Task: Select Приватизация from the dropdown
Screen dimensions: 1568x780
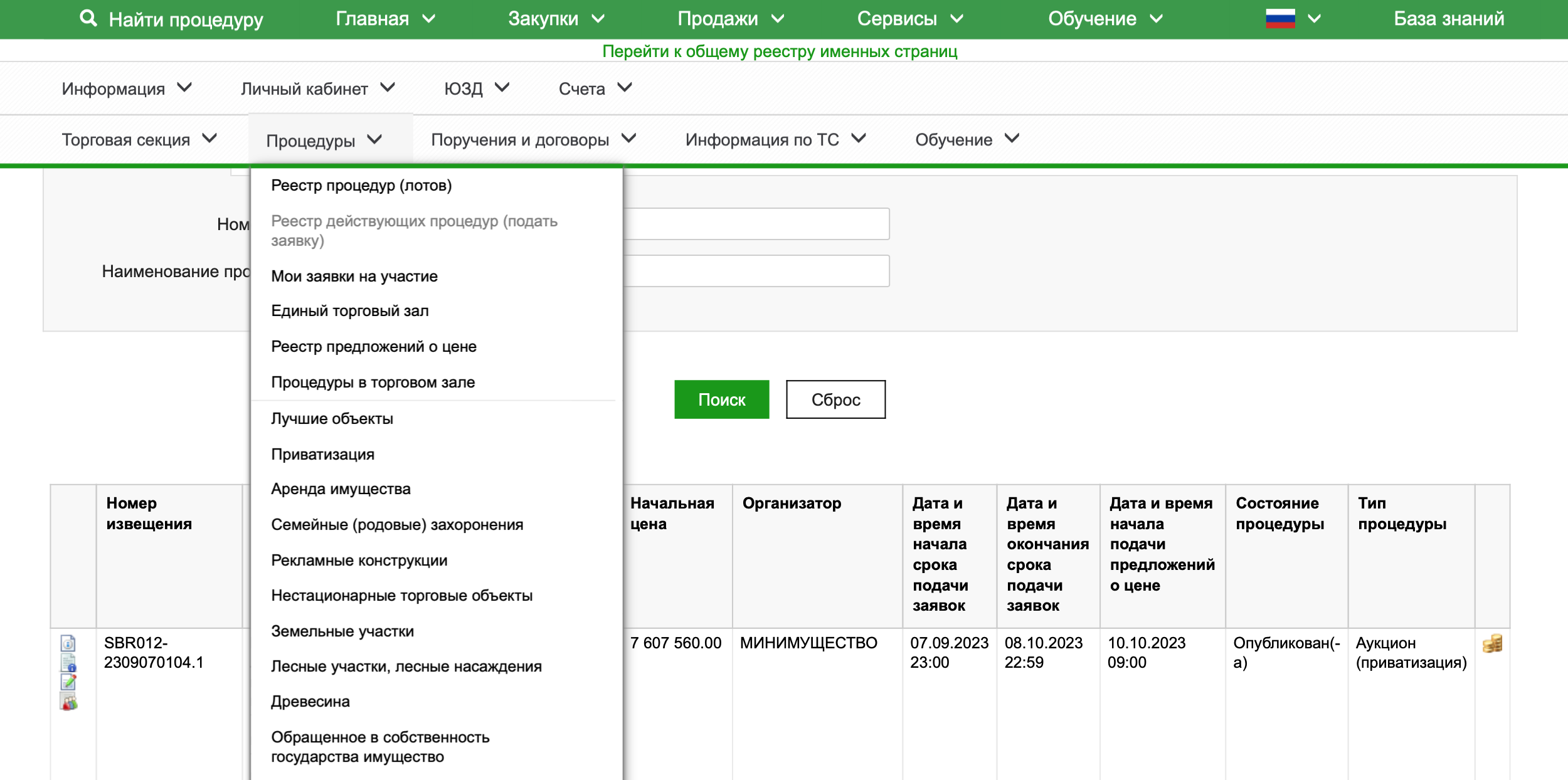Action: 323,454
